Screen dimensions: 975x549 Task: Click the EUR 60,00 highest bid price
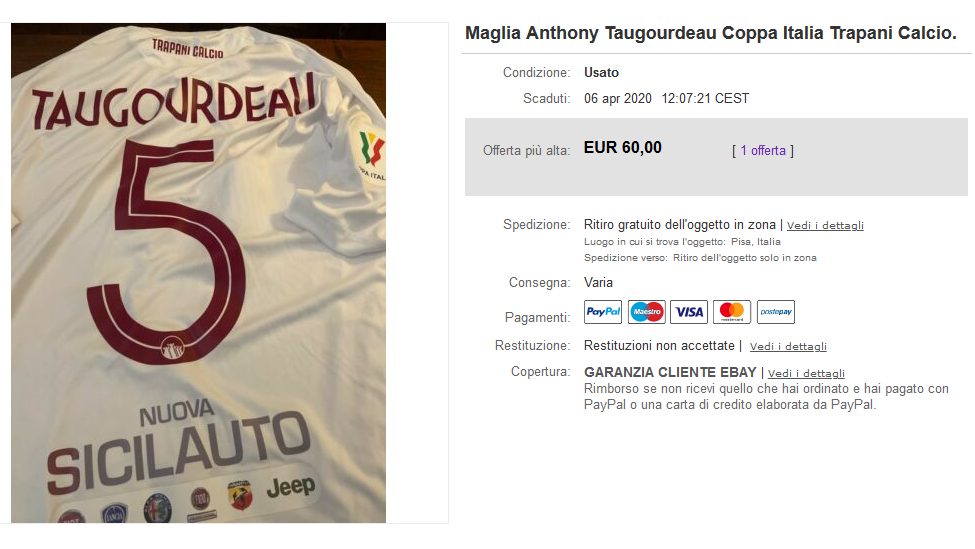622,147
